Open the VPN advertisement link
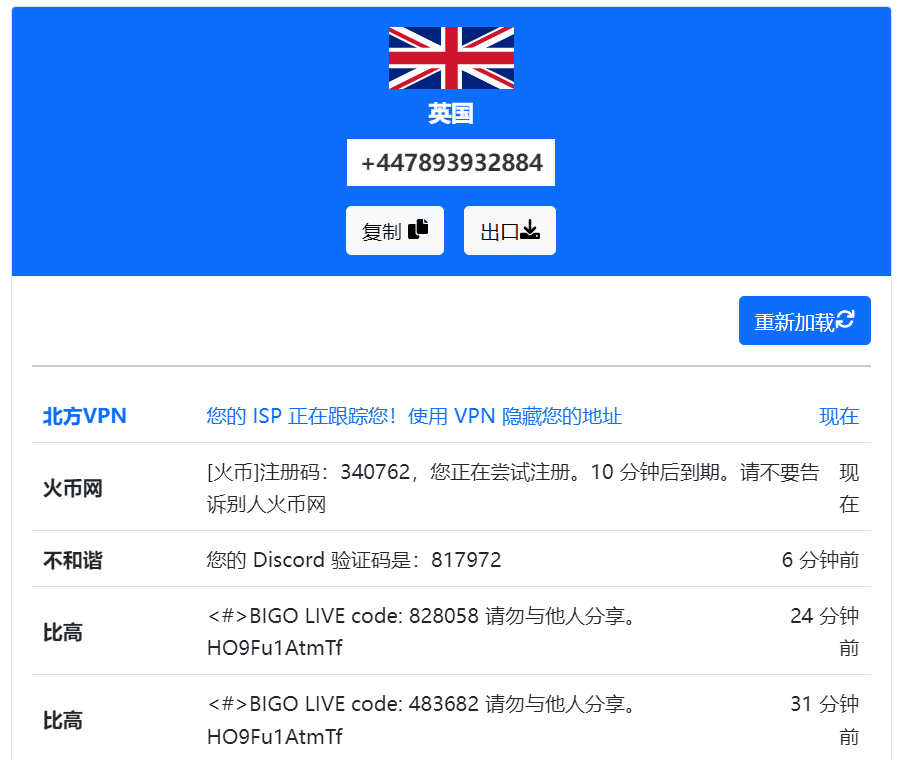 coord(416,417)
